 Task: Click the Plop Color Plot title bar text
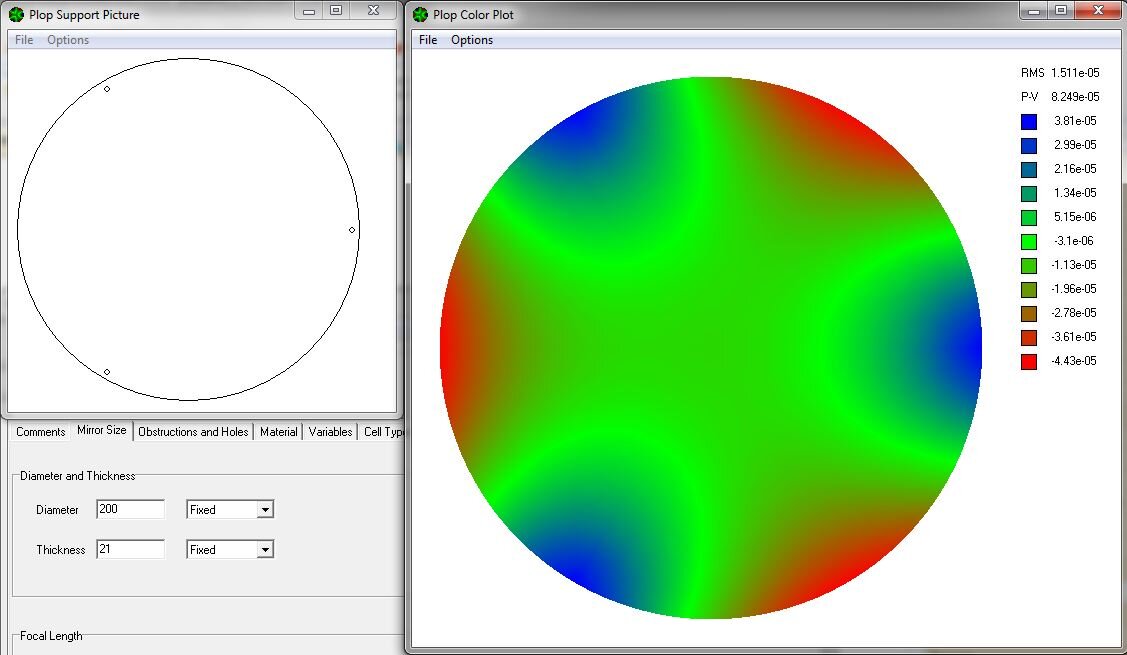[x=473, y=14]
